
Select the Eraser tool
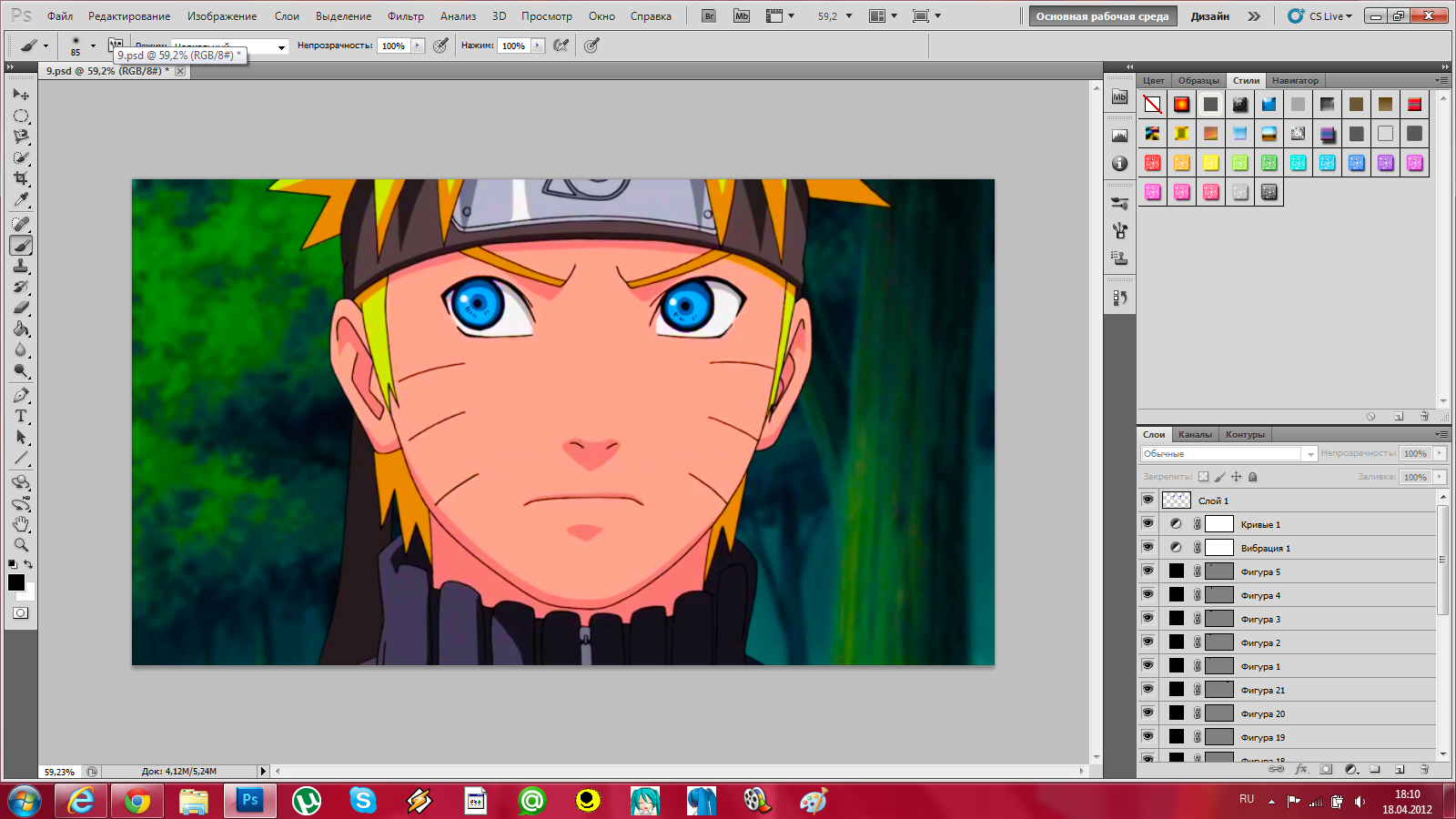pos(21,308)
